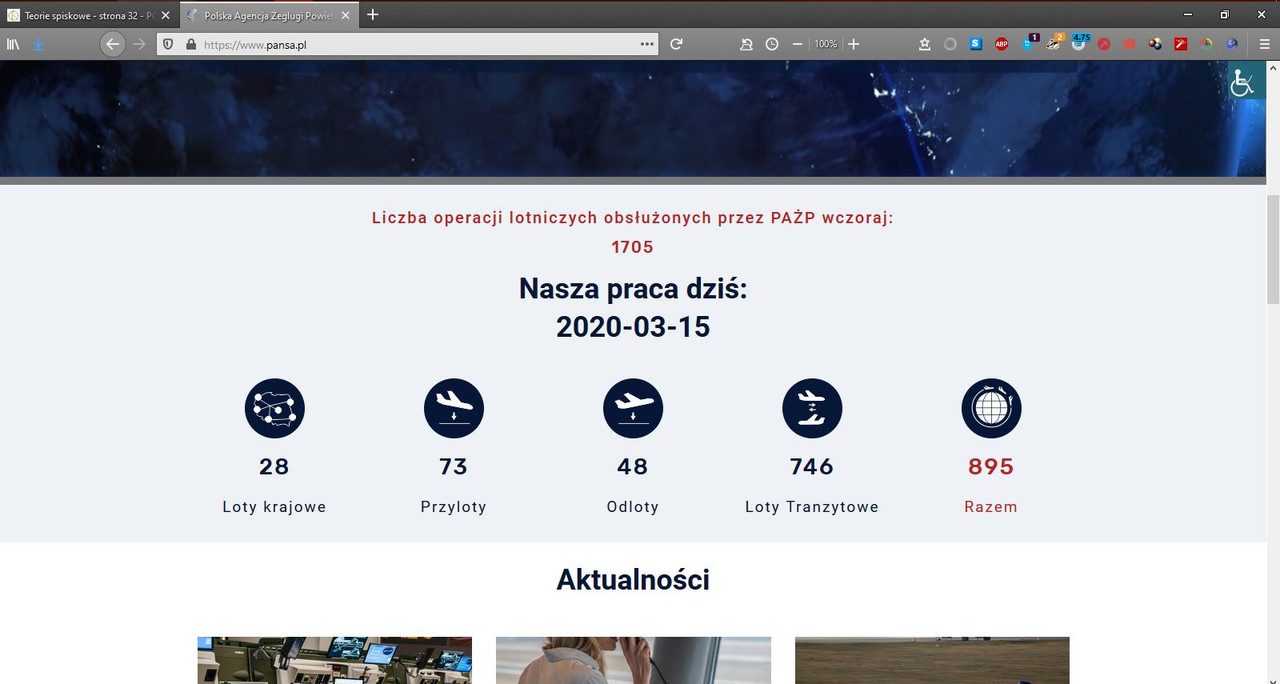
Task: Click the red camera-like extension icon
Action: (x=1129, y=44)
